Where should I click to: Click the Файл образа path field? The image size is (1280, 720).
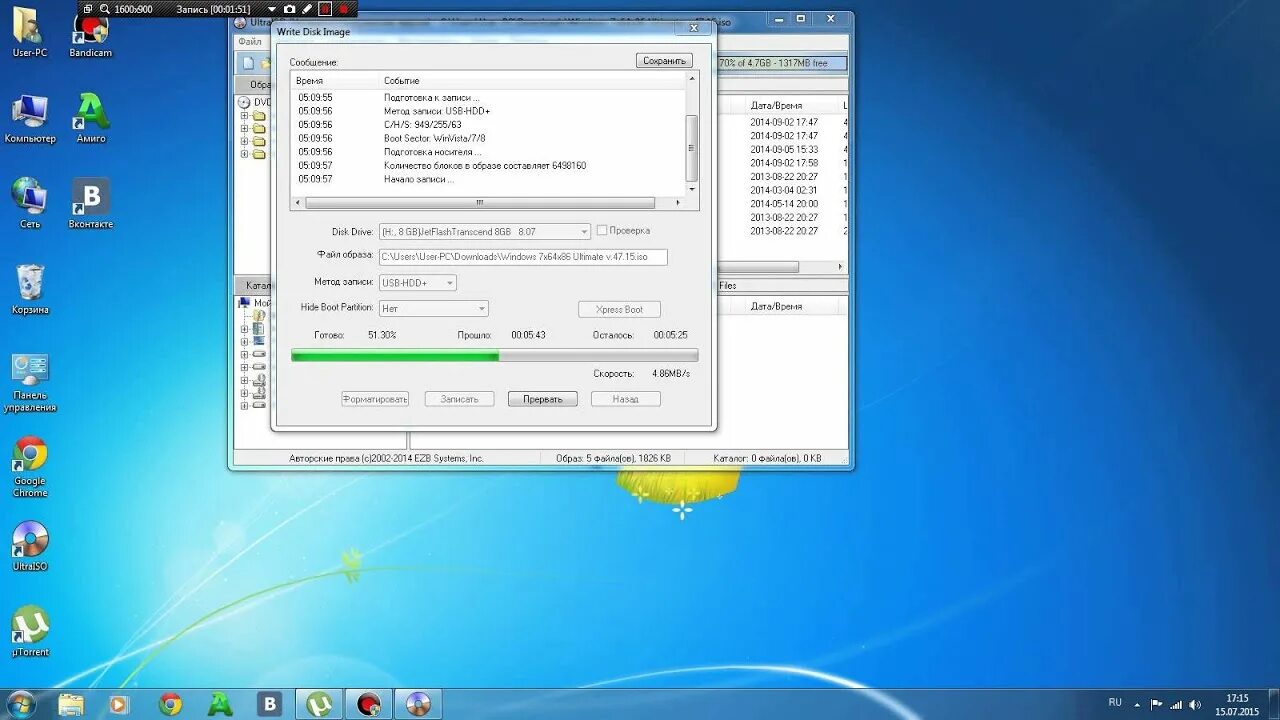coord(522,257)
